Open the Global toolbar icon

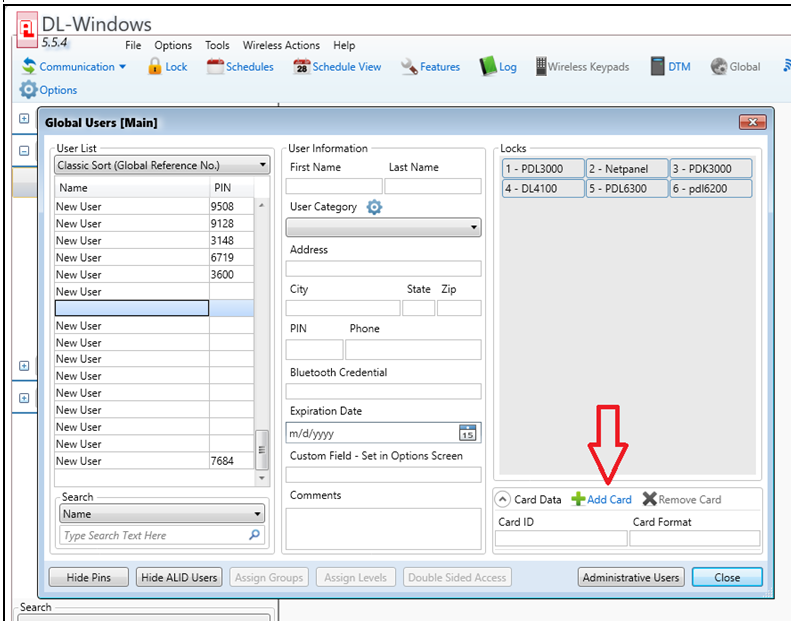point(719,67)
